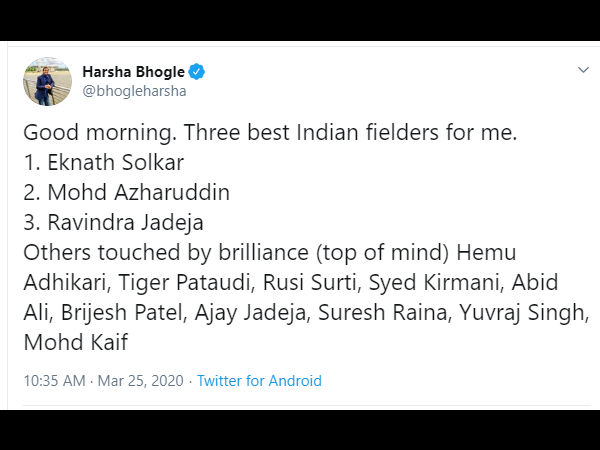This screenshot has height=450, width=600.
Task: Open the Twitter for Android source link
Action: (259, 381)
